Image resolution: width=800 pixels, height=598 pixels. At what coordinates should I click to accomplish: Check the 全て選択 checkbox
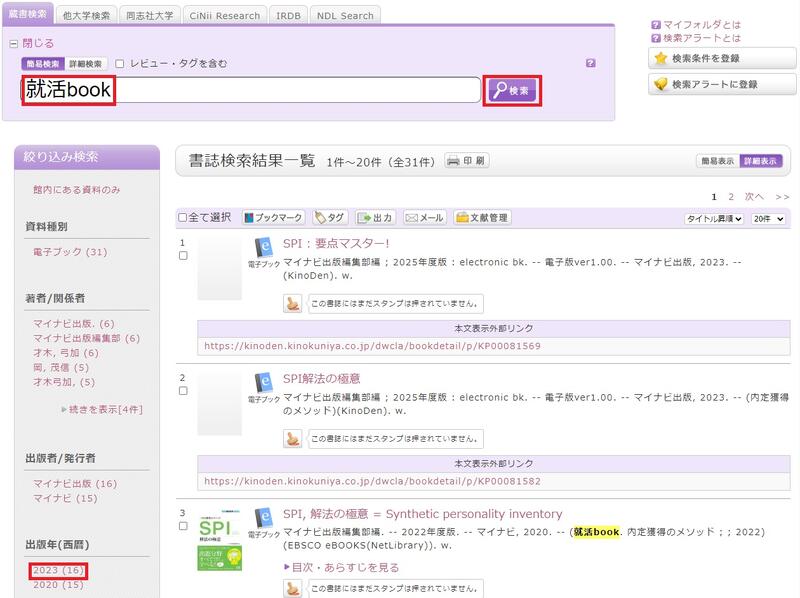182,217
